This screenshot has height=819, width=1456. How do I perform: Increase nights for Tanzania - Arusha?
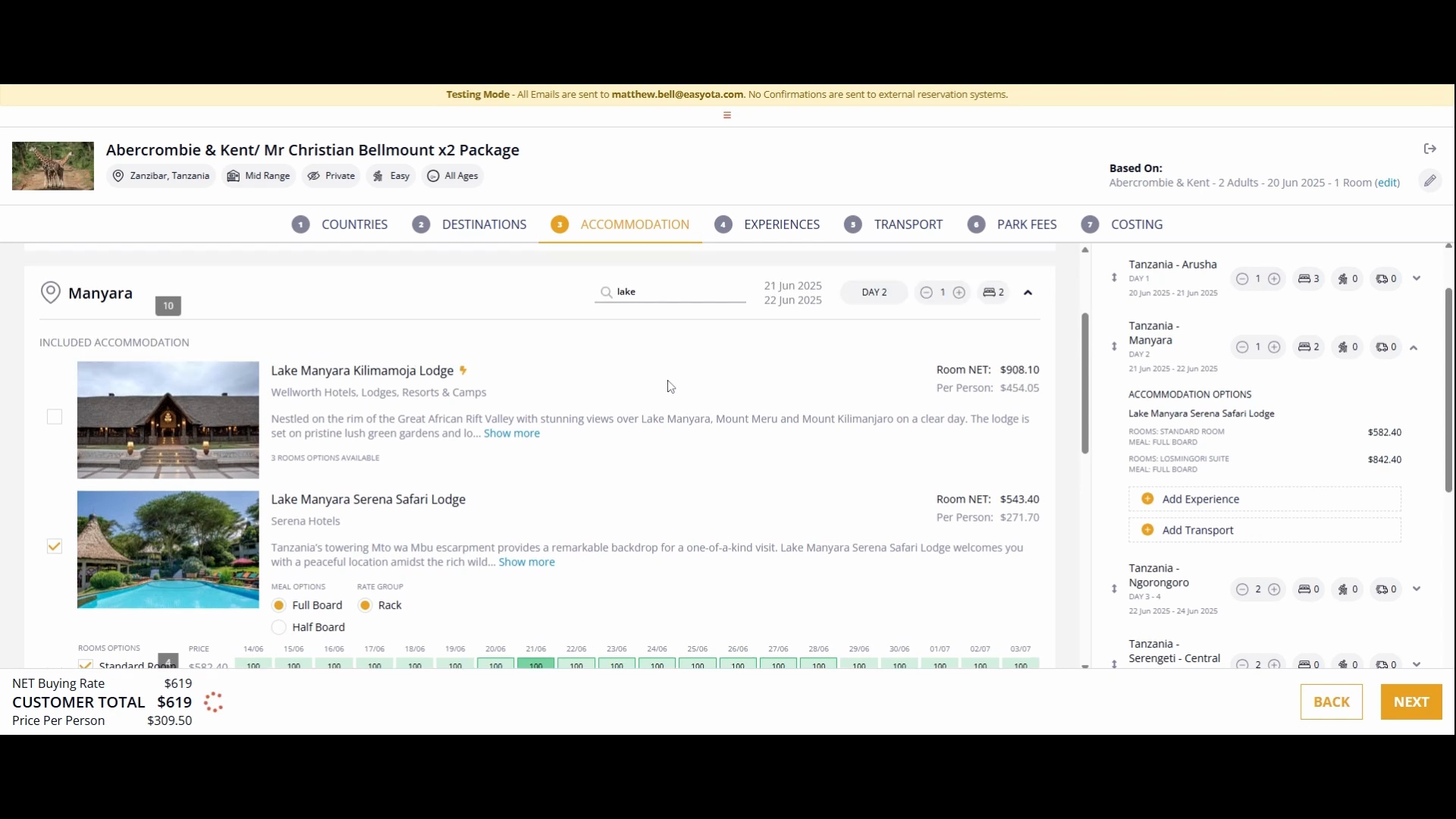click(1275, 279)
